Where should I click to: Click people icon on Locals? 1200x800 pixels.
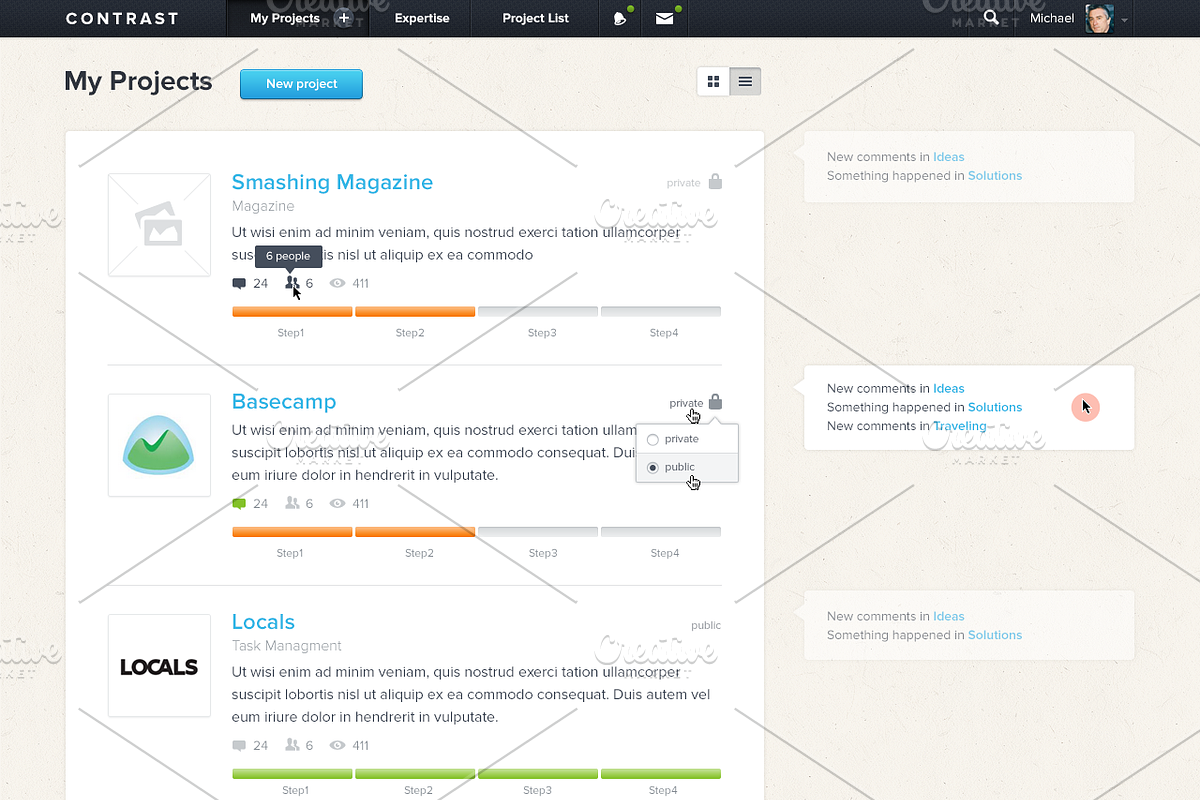pos(292,745)
